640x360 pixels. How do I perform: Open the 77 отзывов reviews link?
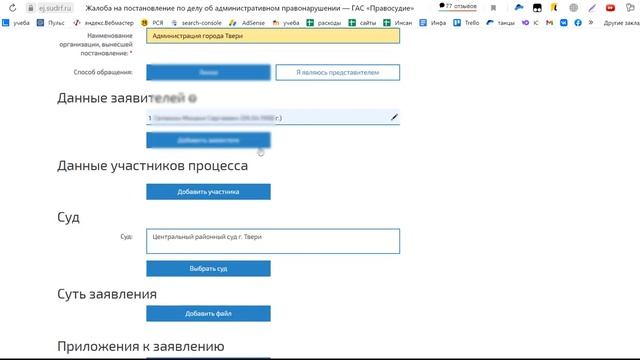tap(458, 6)
